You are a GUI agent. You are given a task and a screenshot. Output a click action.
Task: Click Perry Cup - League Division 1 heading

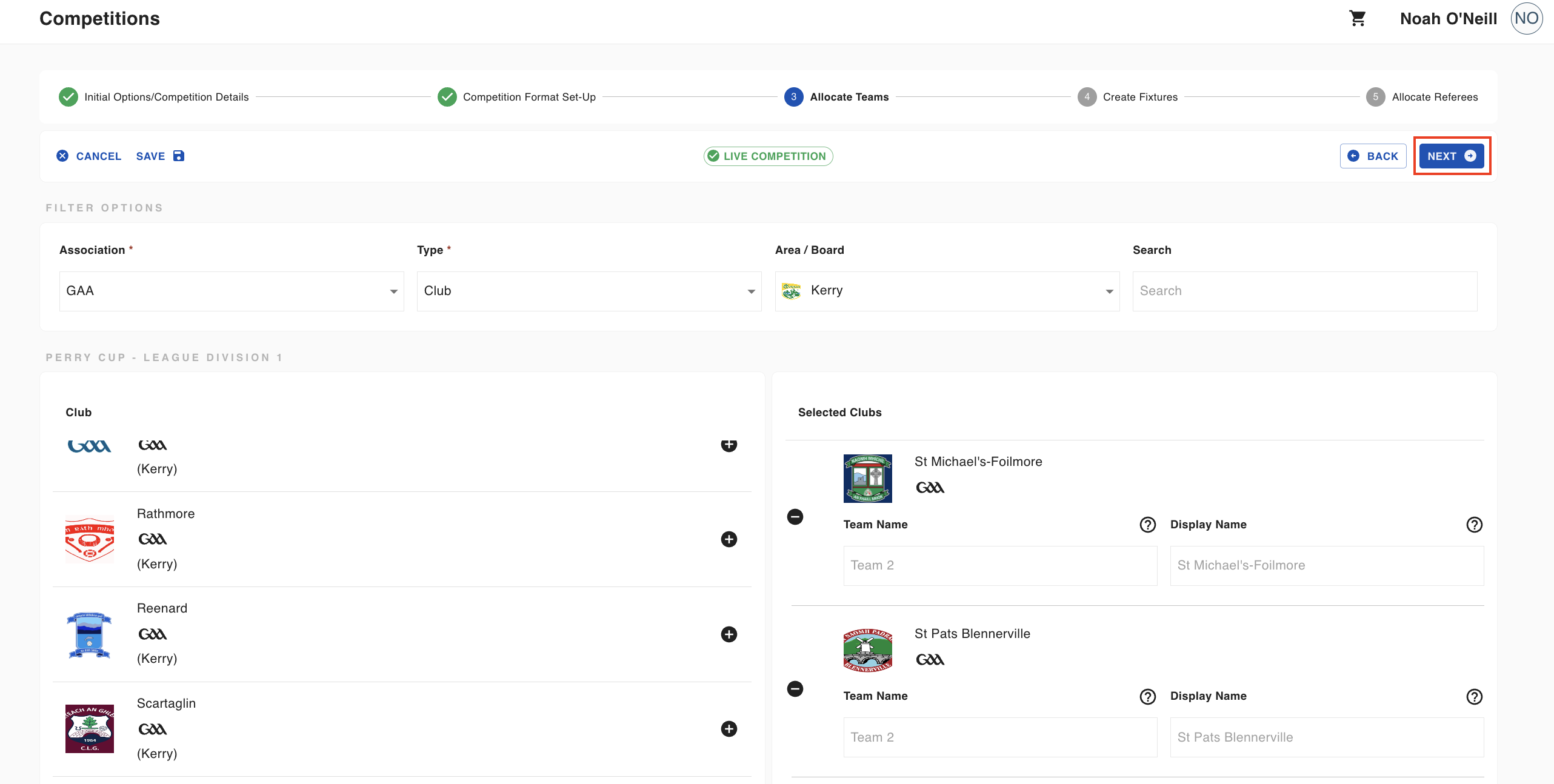[x=164, y=357]
